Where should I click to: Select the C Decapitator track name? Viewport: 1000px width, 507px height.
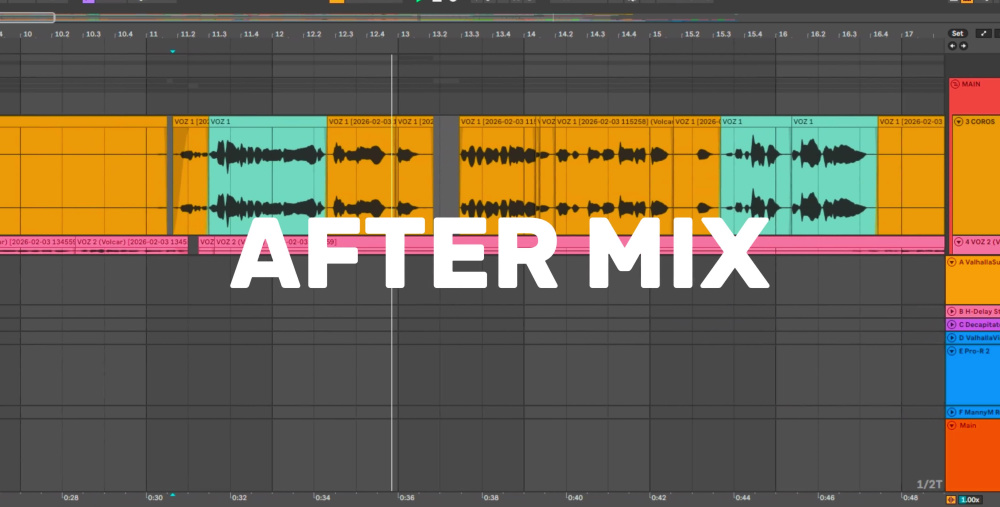[979, 325]
